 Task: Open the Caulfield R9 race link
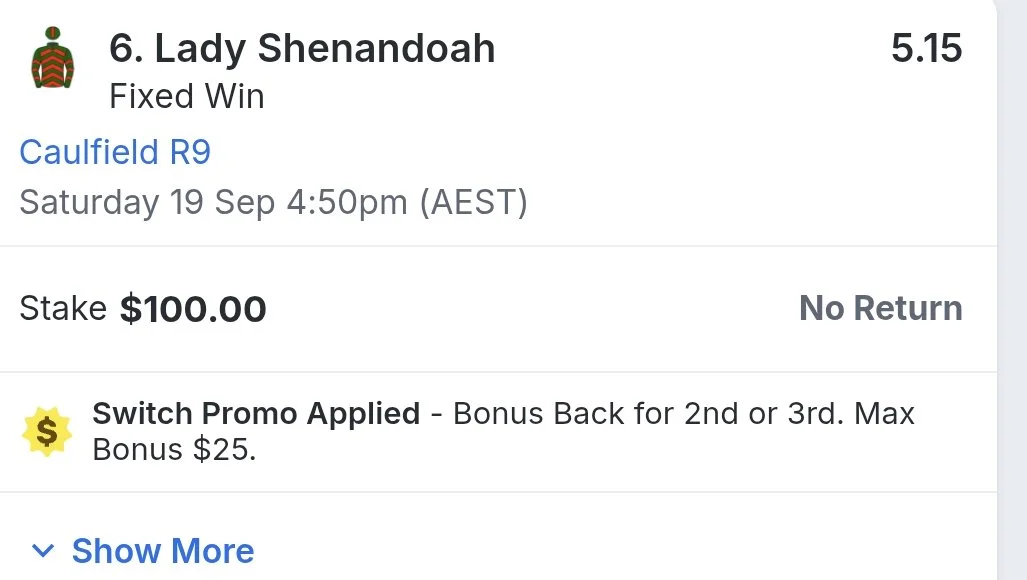coord(115,152)
